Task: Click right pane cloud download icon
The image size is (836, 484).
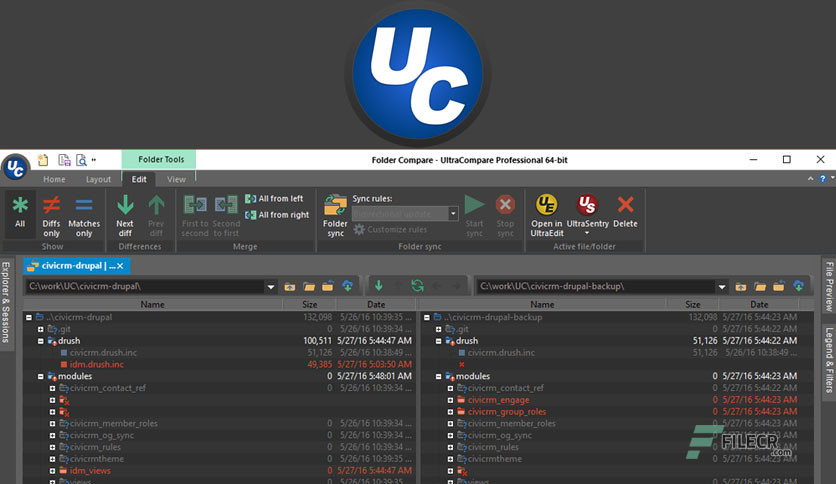Action: tap(798, 286)
